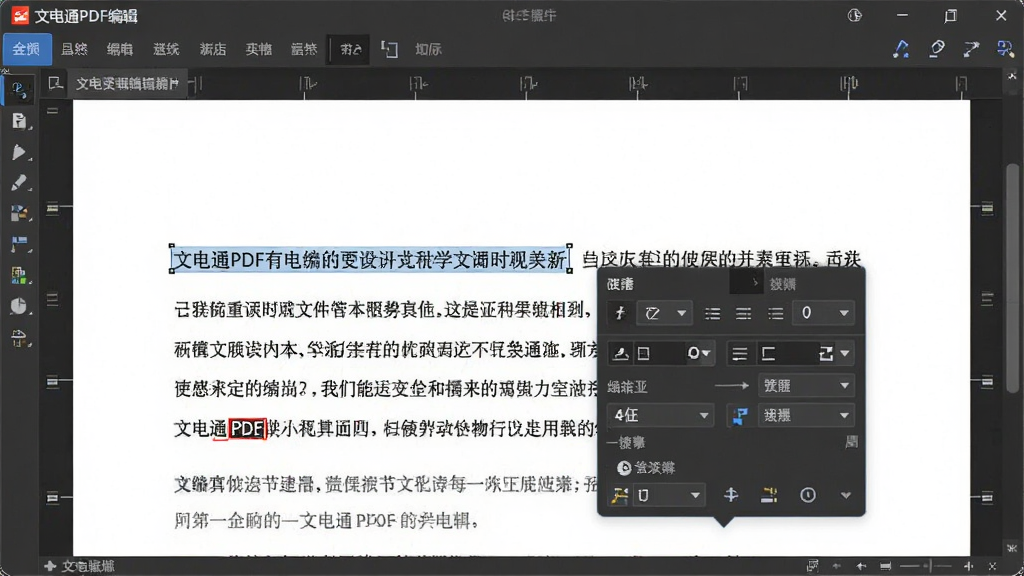Image resolution: width=1024 pixels, height=576 pixels.
Task: Select the first tab of floating panel
Action: (x=620, y=284)
